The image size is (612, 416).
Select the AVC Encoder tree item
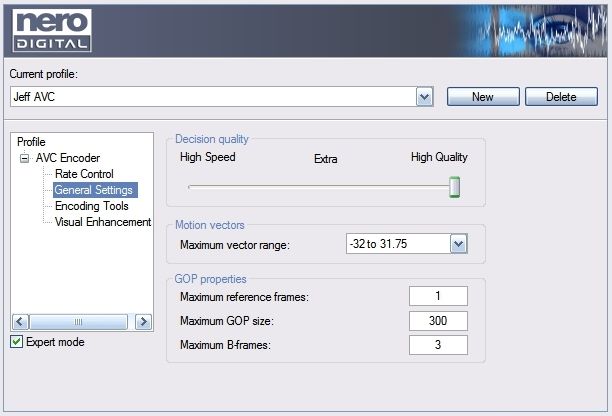click(x=68, y=158)
